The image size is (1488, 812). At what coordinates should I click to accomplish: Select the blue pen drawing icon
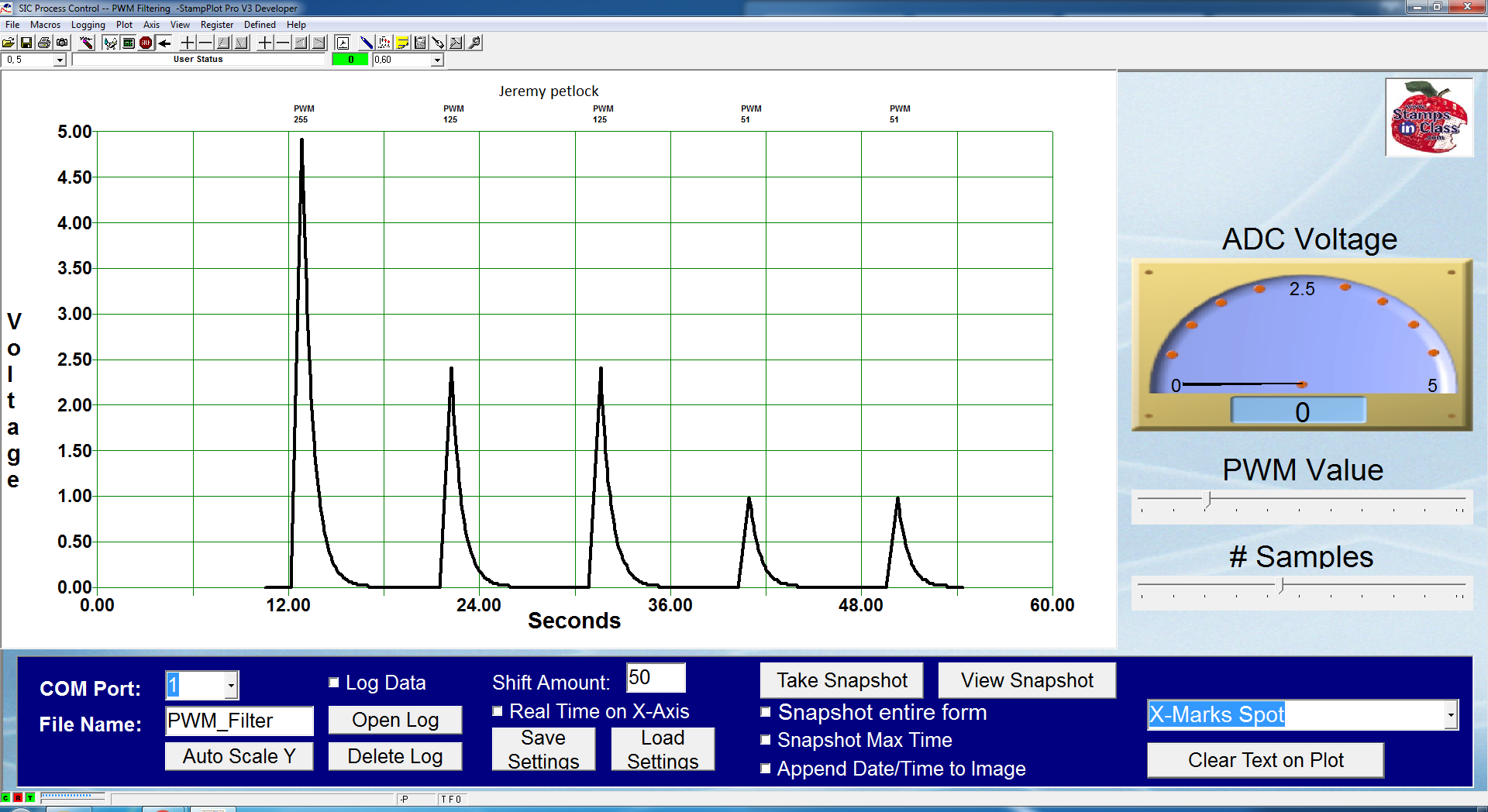(x=367, y=43)
